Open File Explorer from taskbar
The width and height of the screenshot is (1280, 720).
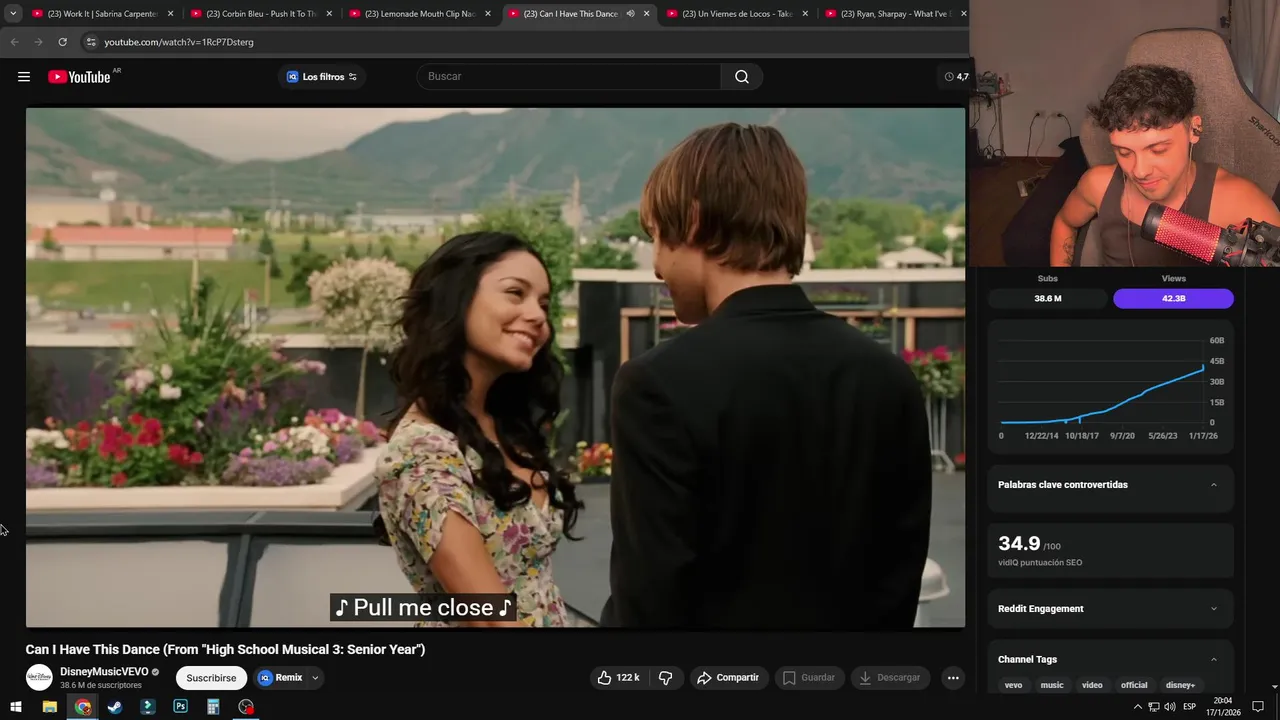coord(49,707)
